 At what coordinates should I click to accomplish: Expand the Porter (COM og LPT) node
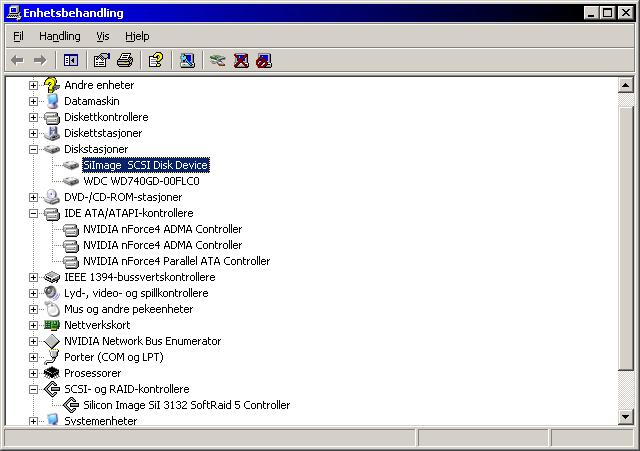click(33, 358)
